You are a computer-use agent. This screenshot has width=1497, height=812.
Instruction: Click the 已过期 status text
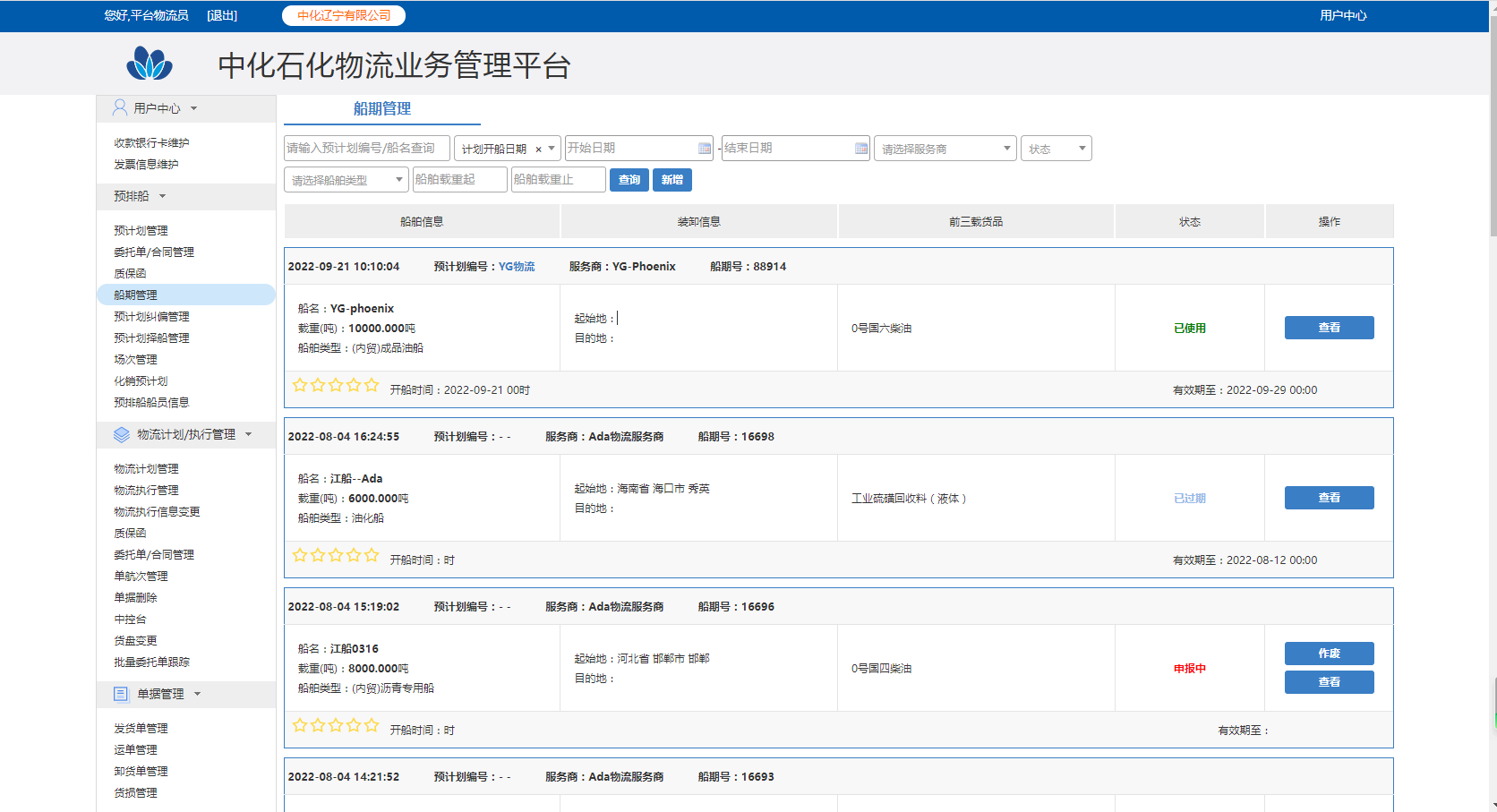[1190, 498]
